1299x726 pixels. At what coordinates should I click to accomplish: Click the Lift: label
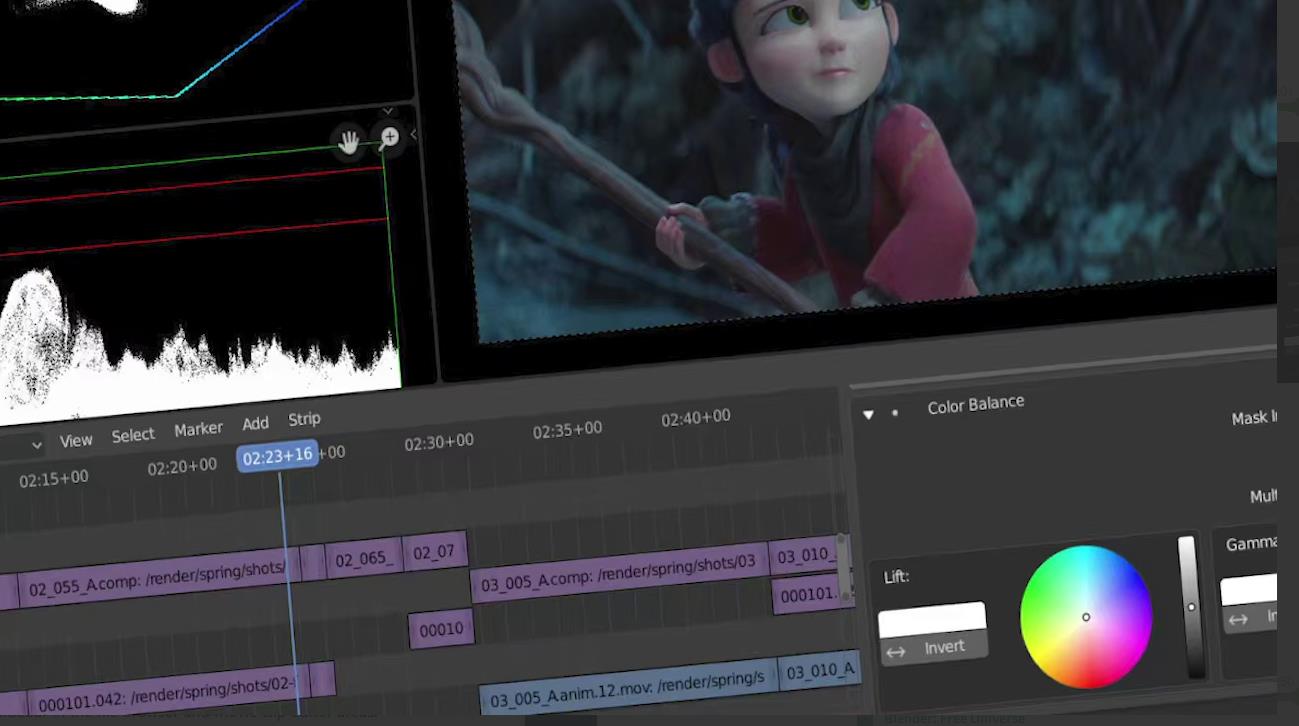(897, 577)
